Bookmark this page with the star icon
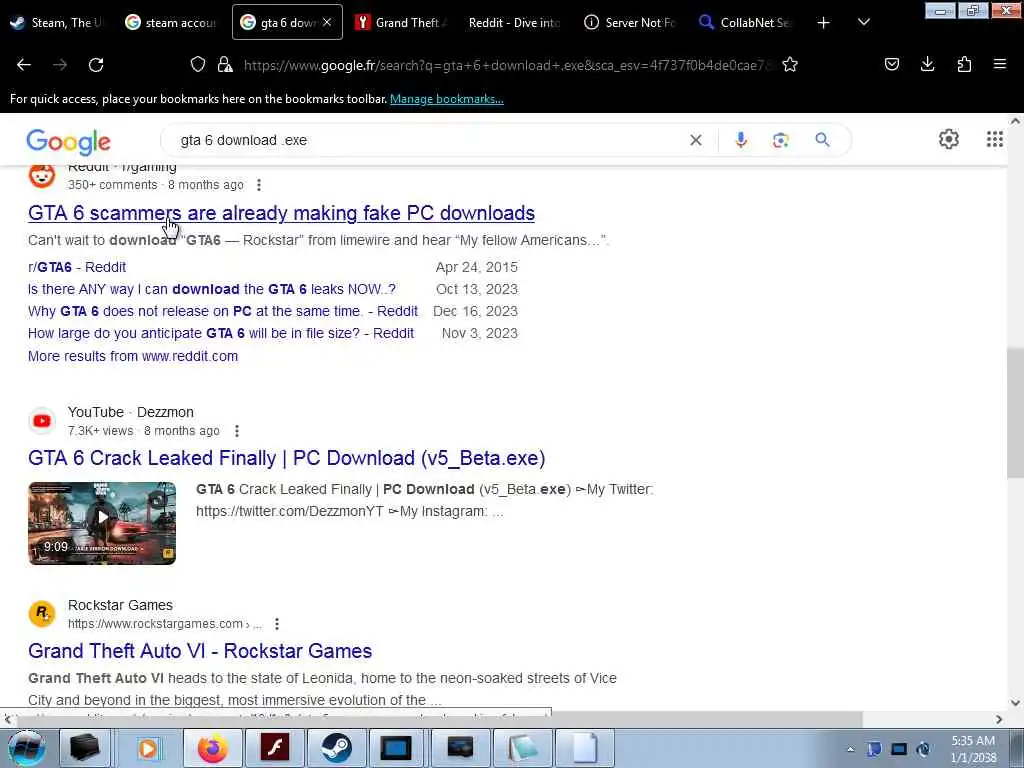 [x=790, y=64]
